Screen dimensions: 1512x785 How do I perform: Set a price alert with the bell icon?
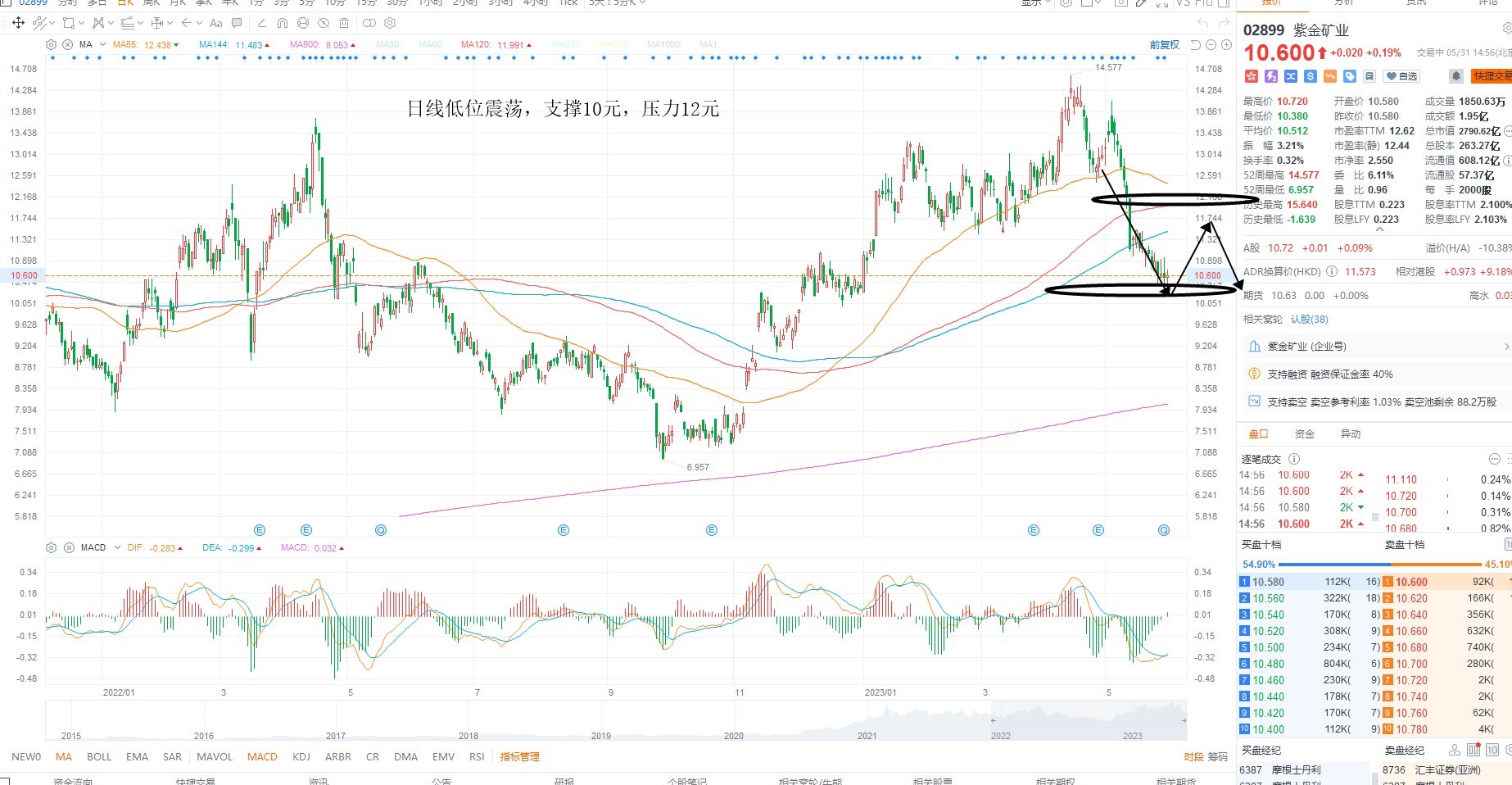[x=1455, y=76]
